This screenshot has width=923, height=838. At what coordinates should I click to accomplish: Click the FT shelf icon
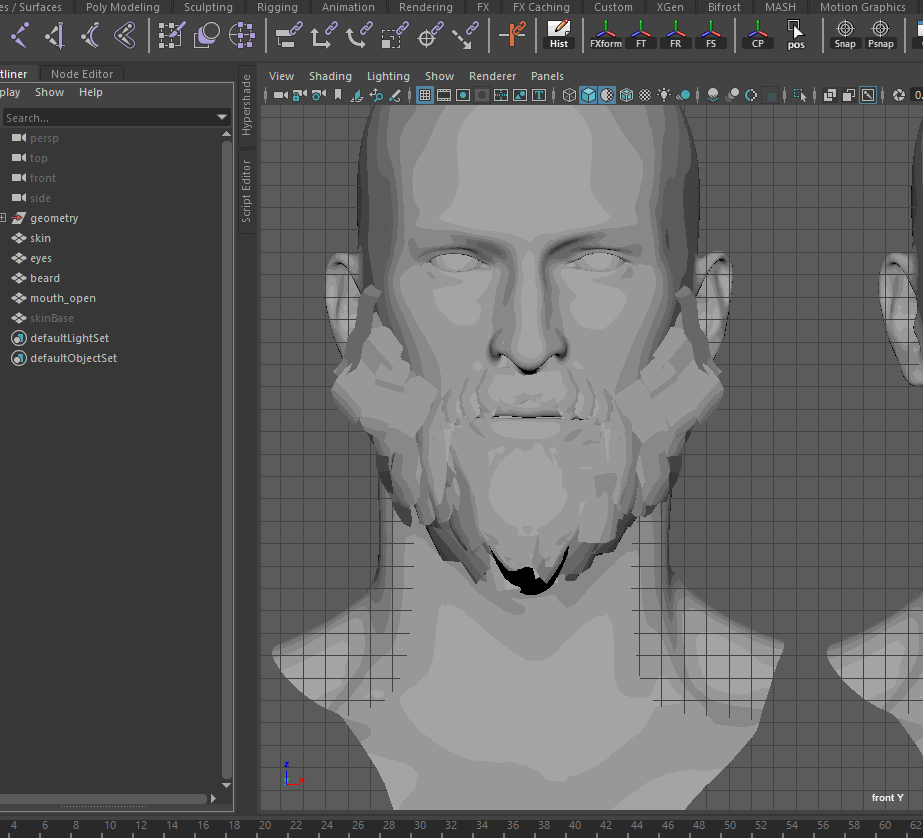pyautogui.click(x=642, y=35)
